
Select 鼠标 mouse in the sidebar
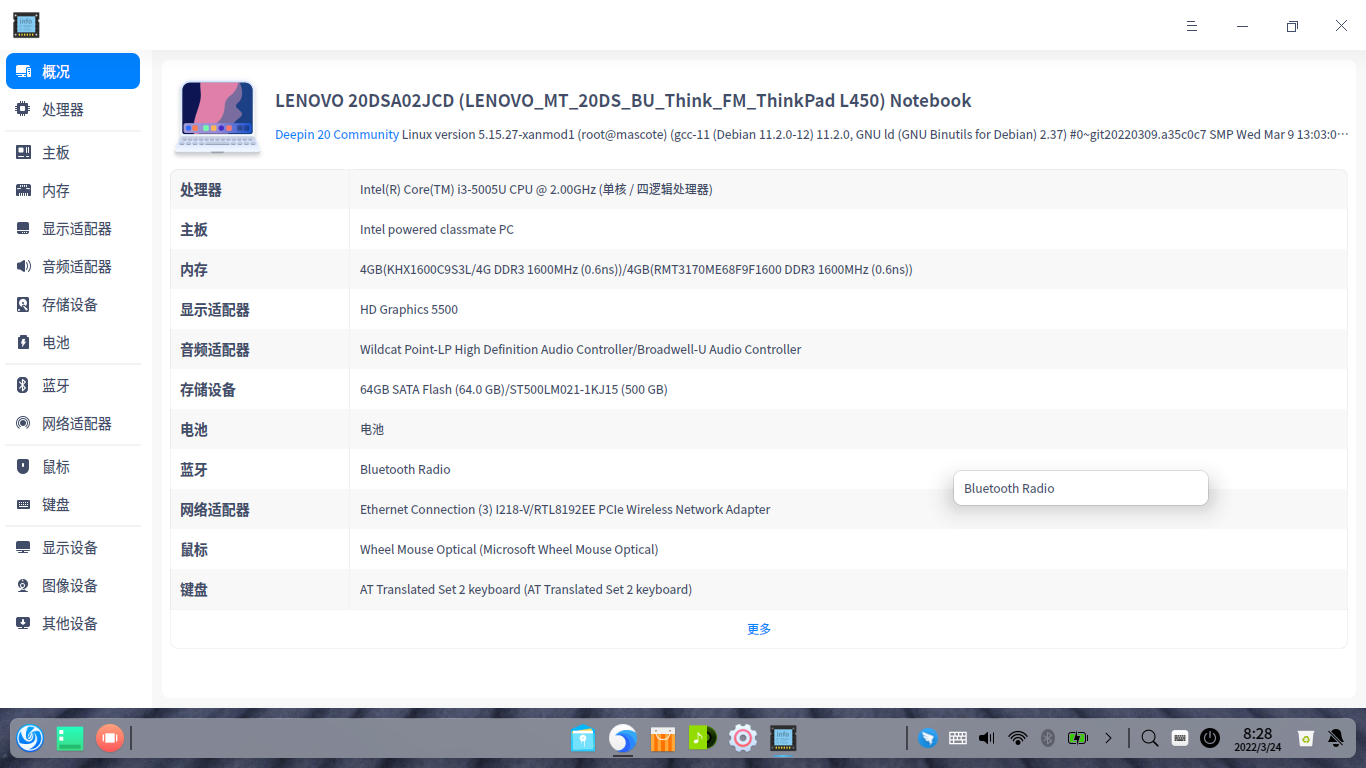73,466
